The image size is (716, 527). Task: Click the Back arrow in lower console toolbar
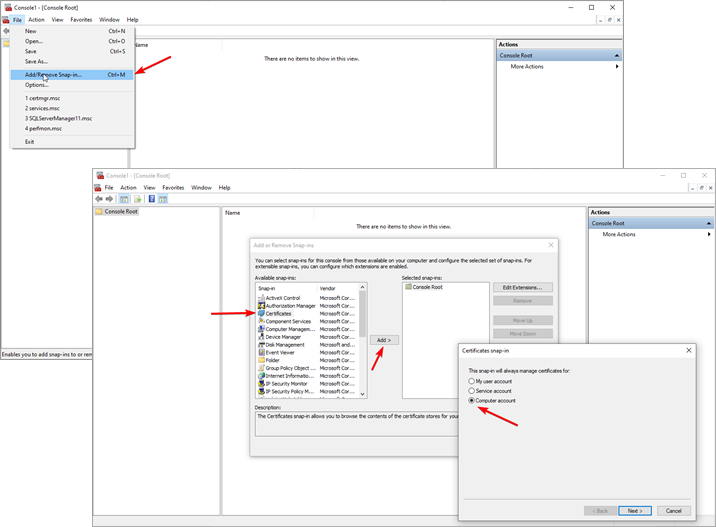click(99, 199)
